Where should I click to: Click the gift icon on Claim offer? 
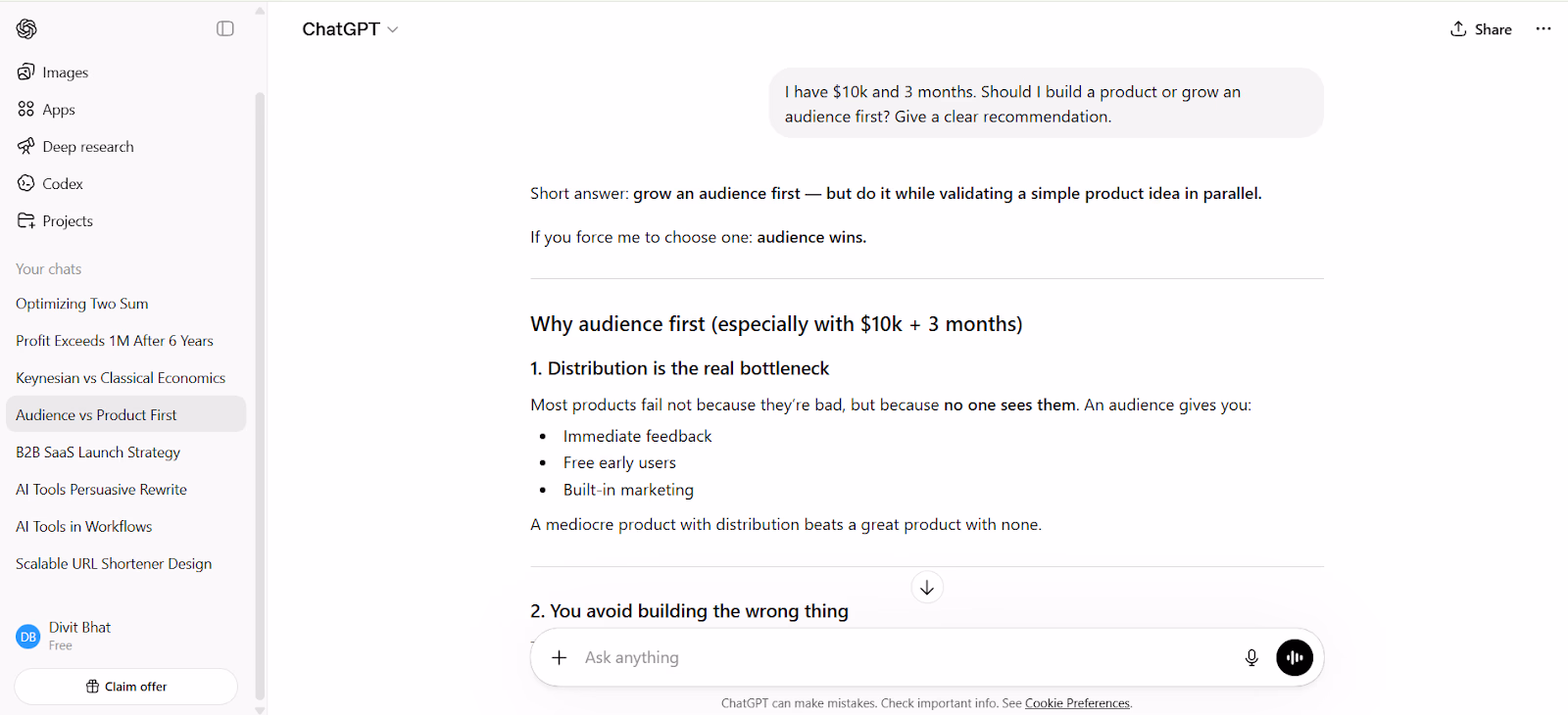tap(92, 687)
